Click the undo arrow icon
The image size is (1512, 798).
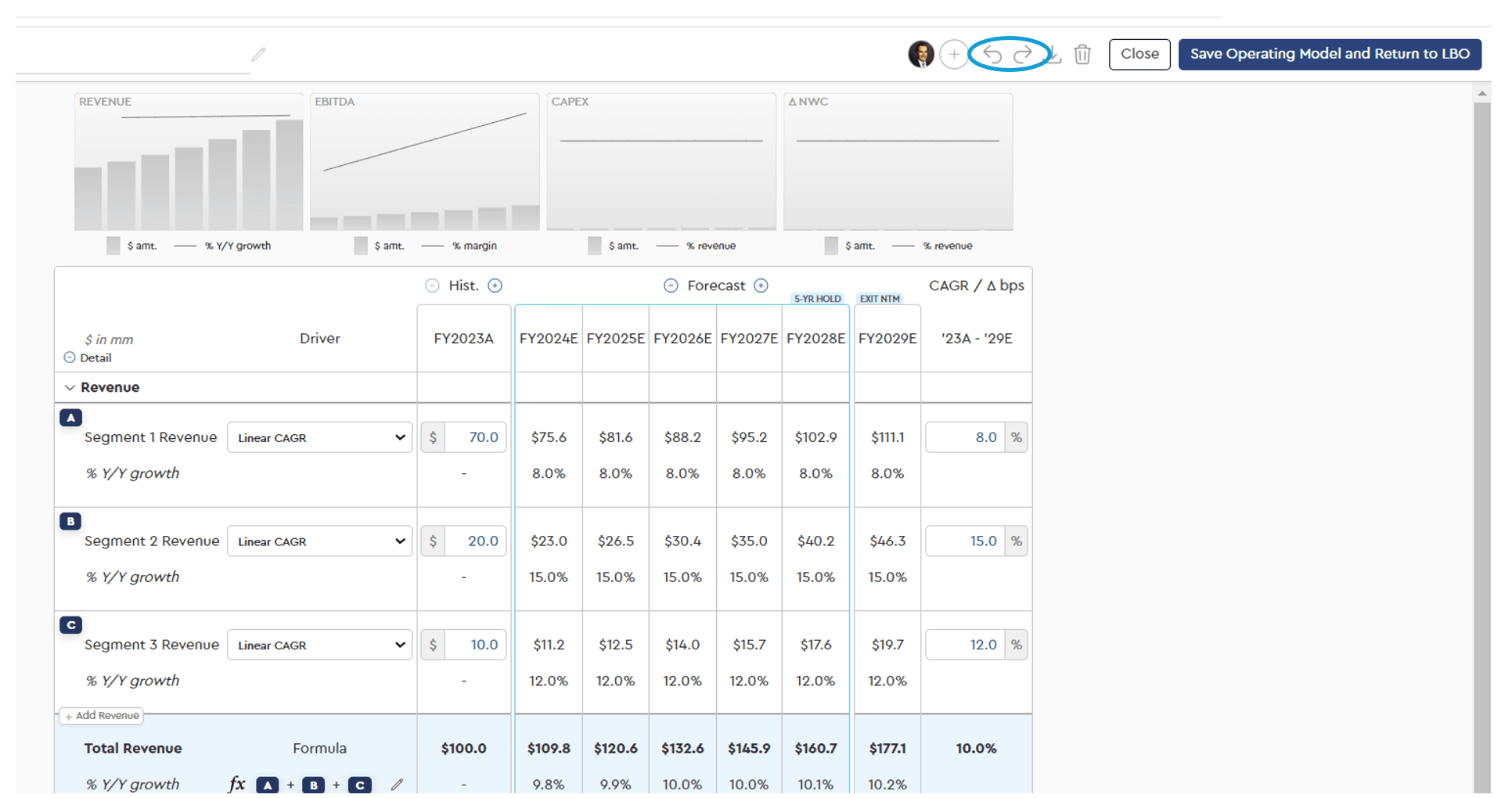992,54
